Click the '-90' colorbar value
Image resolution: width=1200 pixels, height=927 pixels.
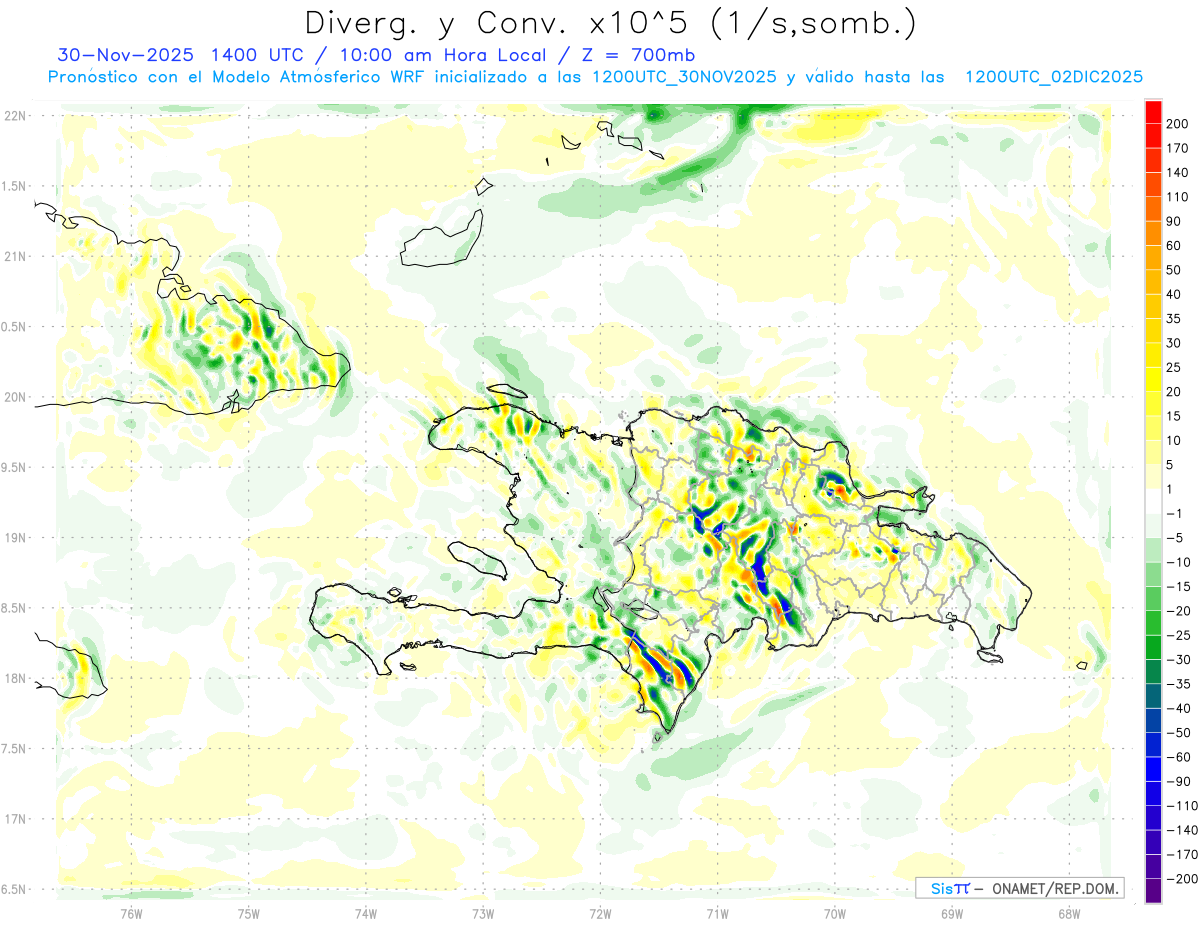point(1177,781)
